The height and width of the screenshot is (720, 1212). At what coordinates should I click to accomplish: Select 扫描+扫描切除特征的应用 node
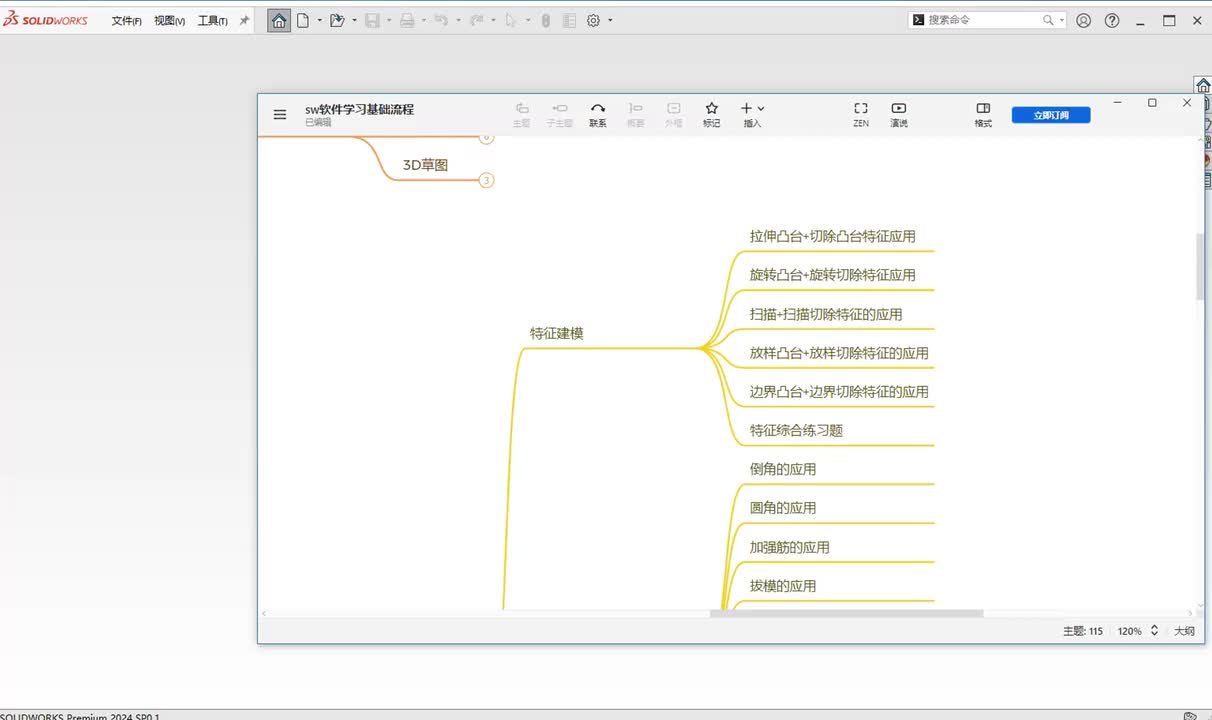(x=826, y=314)
